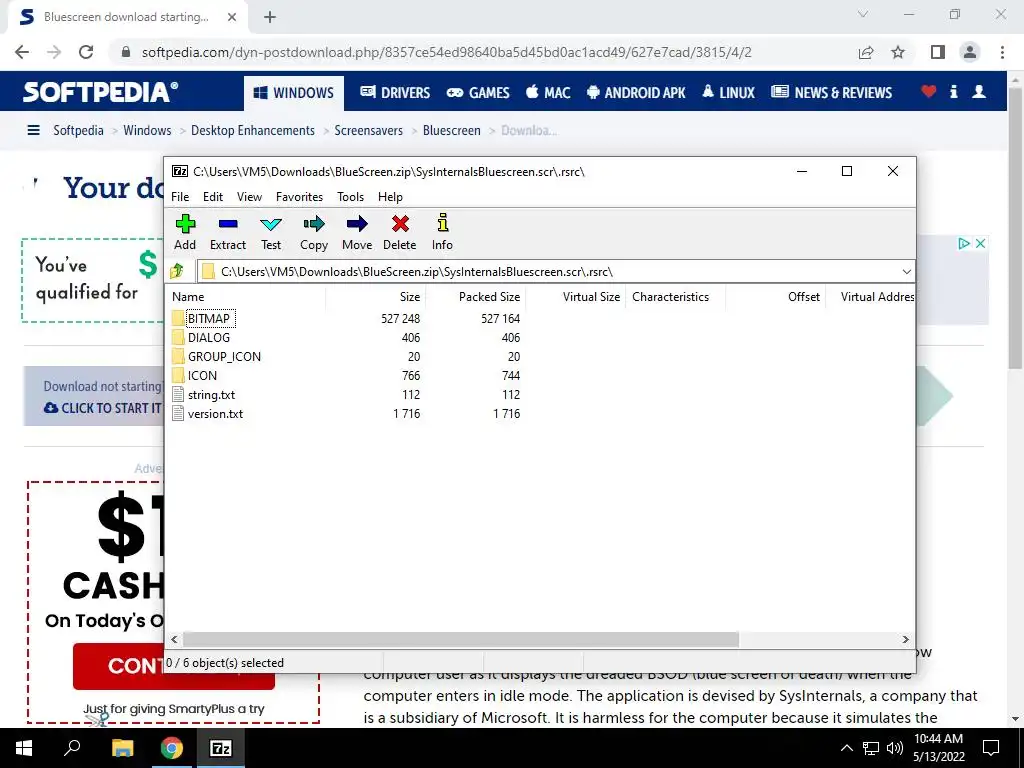Reload the Softpedia page
The image size is (1024, 768).
(x=86, y=52)
